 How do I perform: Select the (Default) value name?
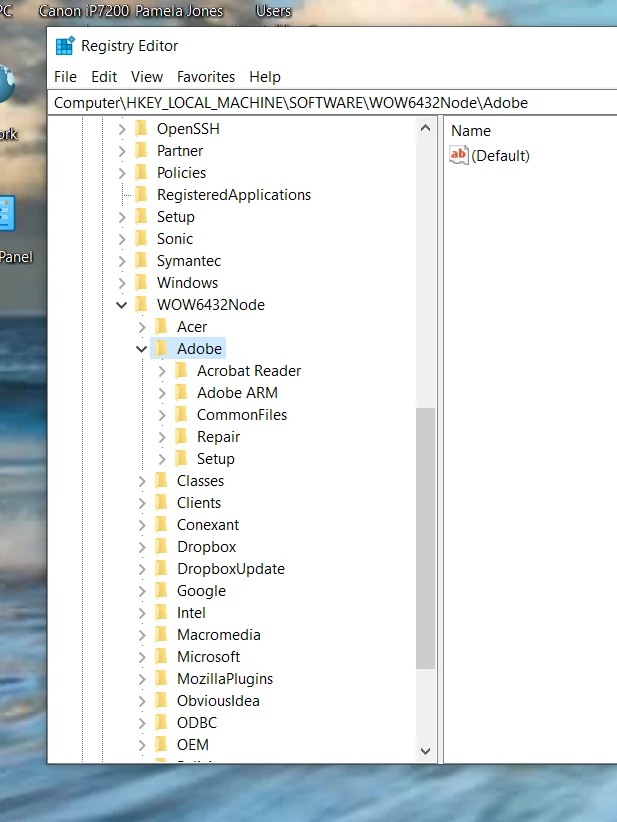pos(501,156)
